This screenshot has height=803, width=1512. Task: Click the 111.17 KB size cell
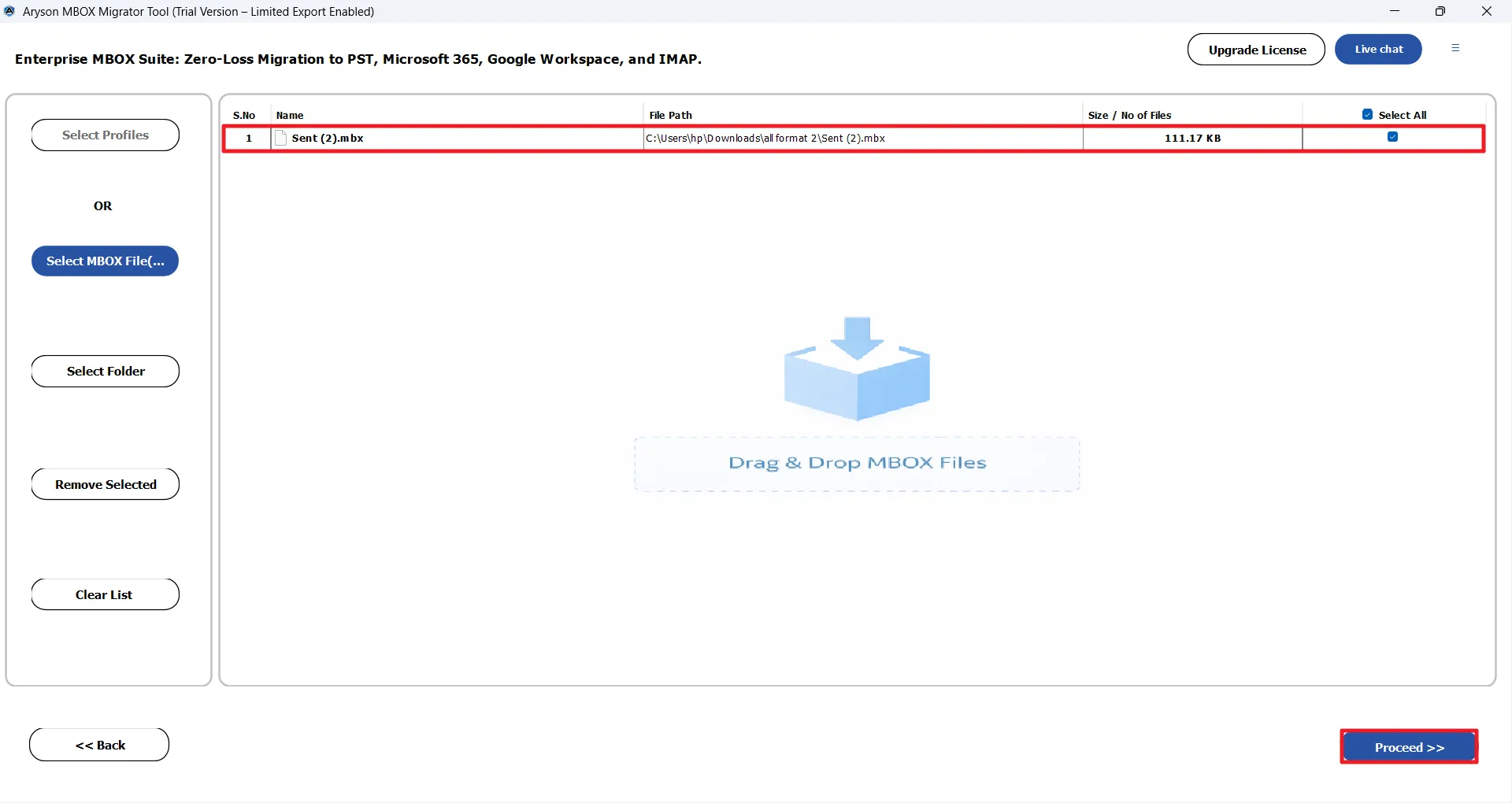click(1192, 138)
